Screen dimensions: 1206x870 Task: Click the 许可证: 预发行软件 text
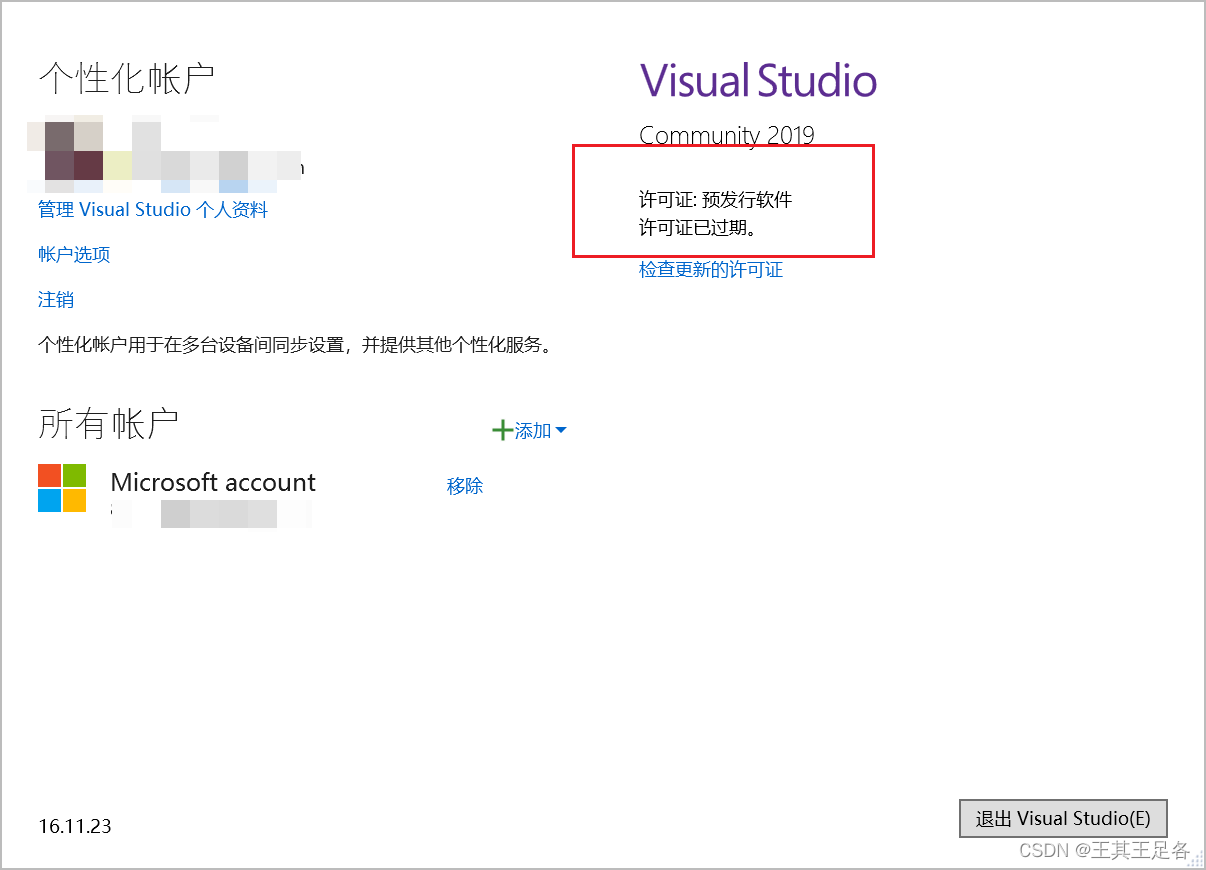coord(715,200)
